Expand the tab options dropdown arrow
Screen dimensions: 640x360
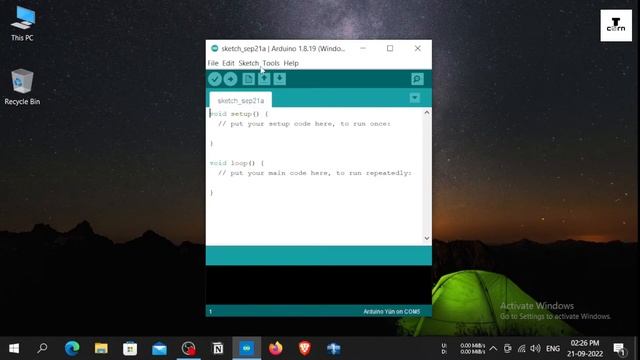[x=415, y=98]
